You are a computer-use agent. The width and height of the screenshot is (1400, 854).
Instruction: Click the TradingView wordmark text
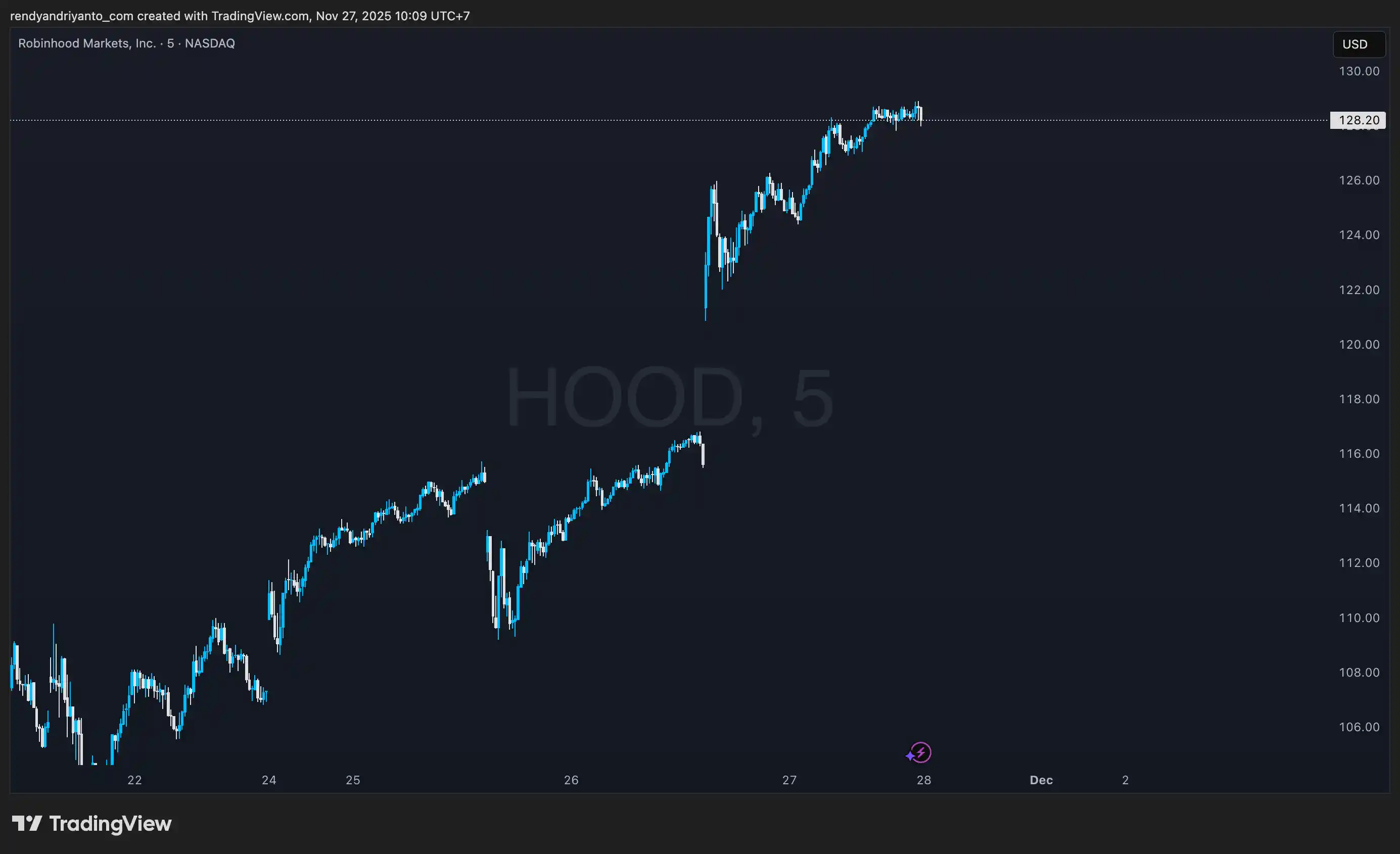click(110, 824)
